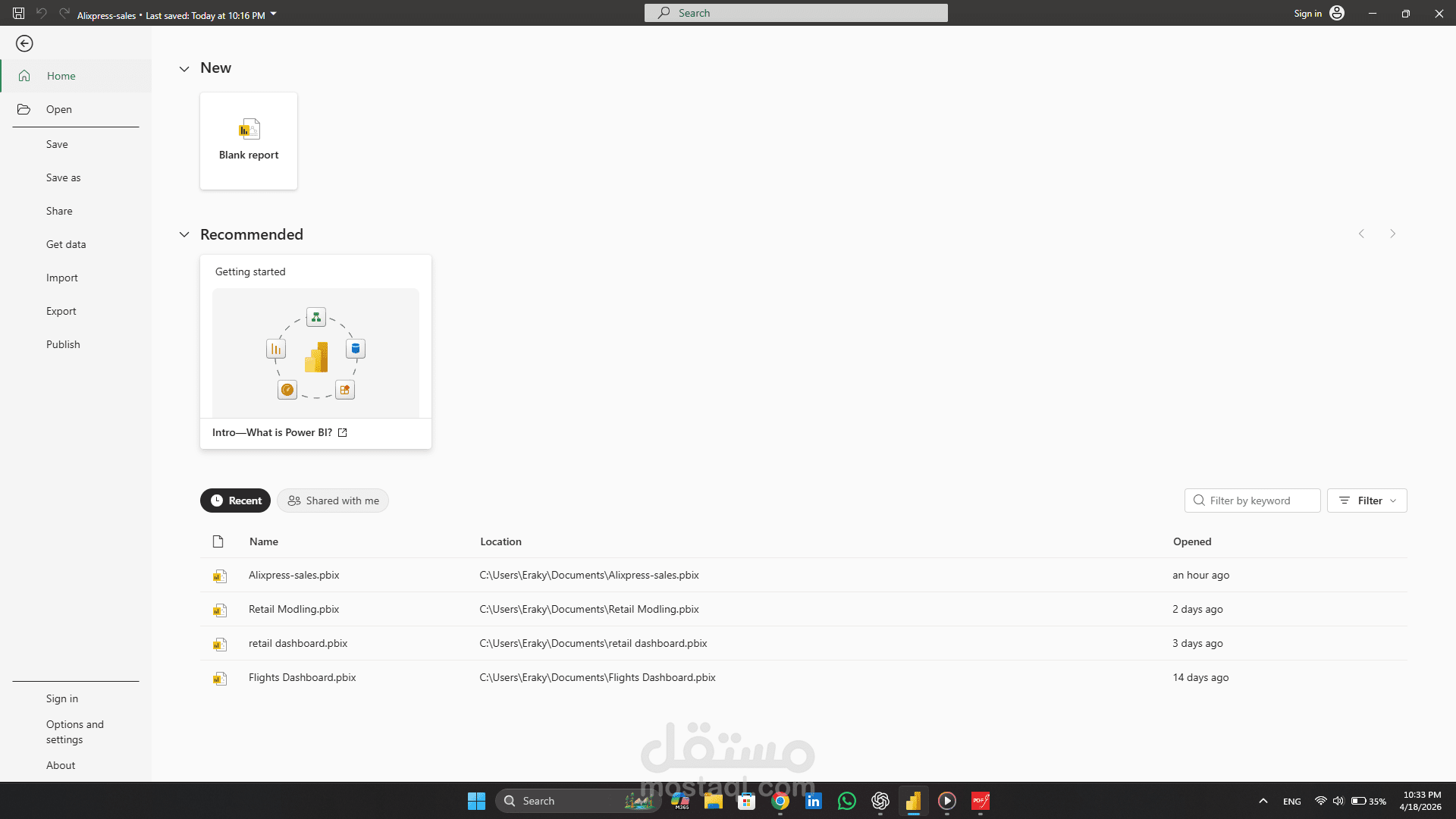Open Flights Dashboard.pbix from recent list
The height and width of the screenshot is (819, 1456).
tap(303, 677)
